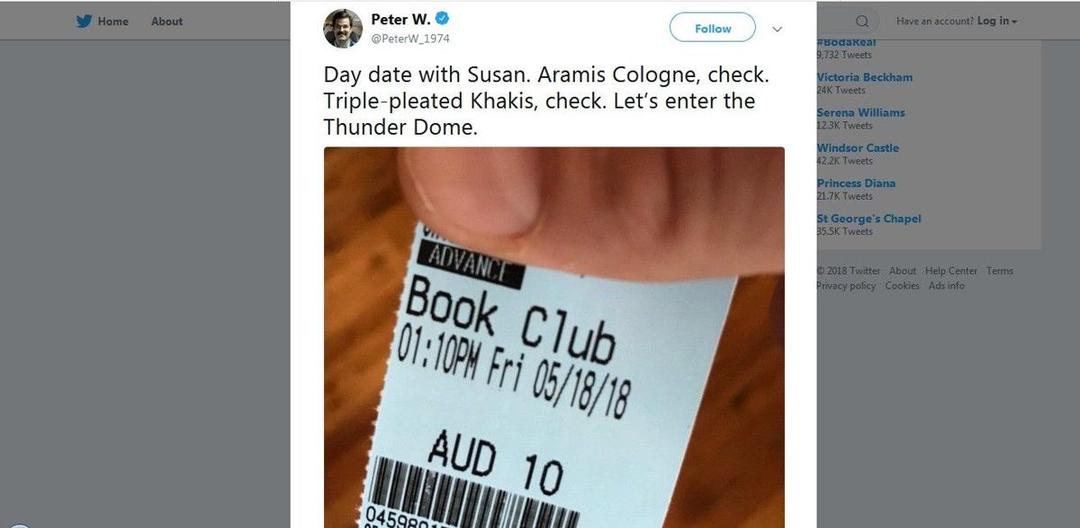1080x528 pixels.
Task: View the Victoria Beckham trend
Action: coord(864,77)
